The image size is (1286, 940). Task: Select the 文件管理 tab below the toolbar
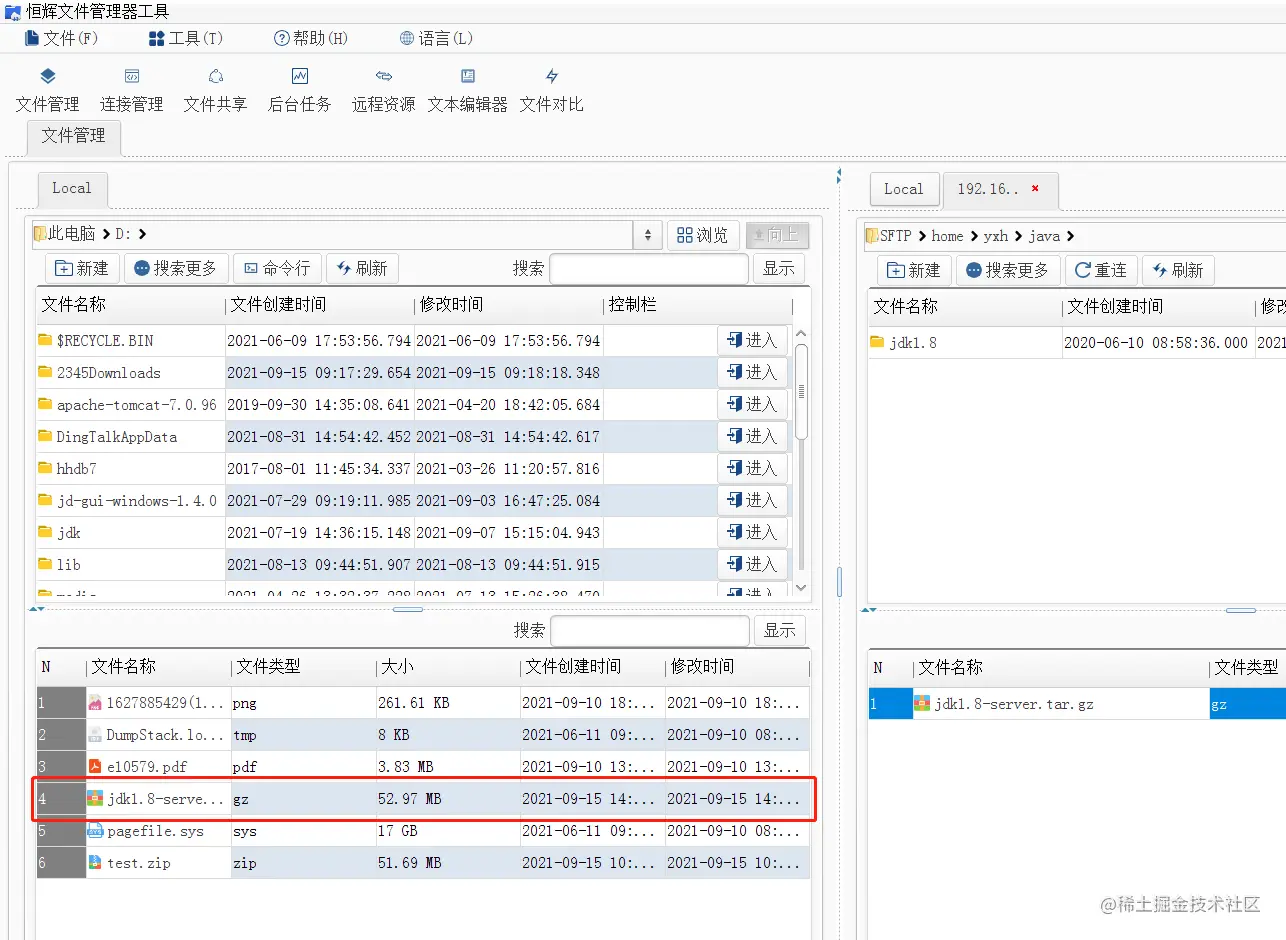tap(74, 136)
